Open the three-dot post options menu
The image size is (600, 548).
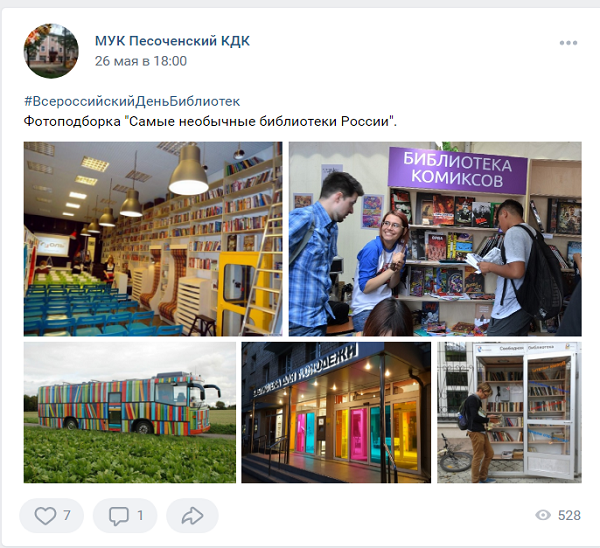click(x=568, y=43)
